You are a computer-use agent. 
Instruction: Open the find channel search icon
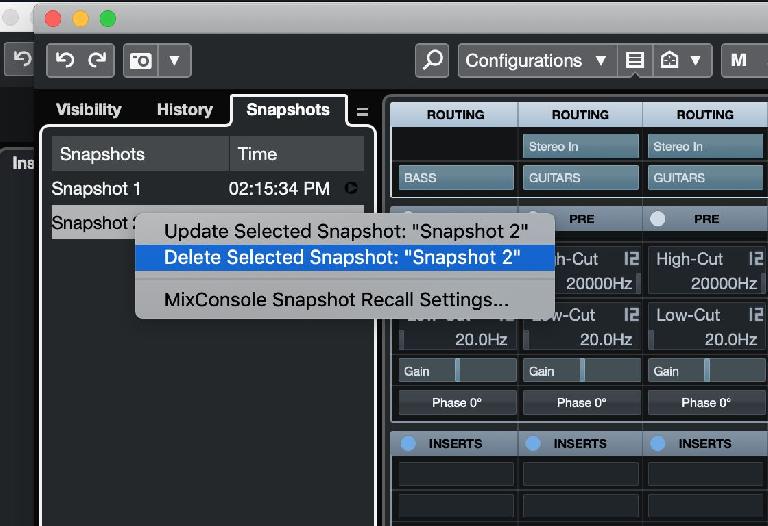[432, 61]
